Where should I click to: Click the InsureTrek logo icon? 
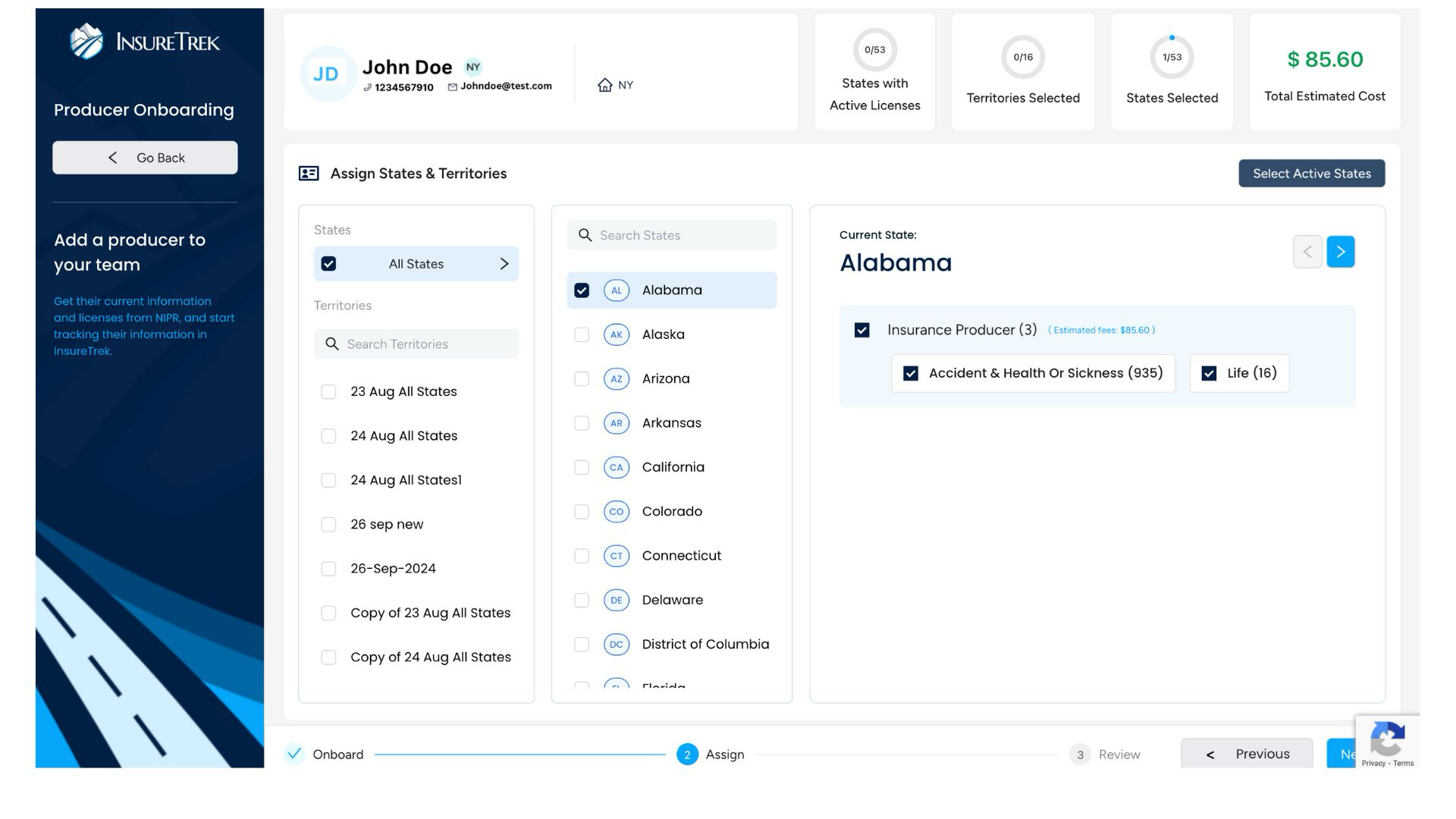point(86,41)
